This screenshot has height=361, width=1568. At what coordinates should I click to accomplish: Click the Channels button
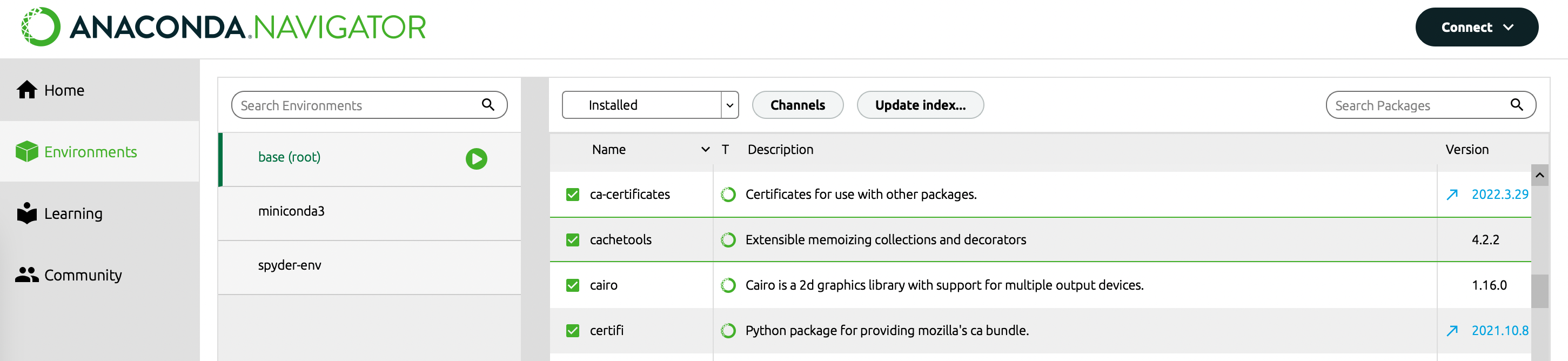[797, 105]
